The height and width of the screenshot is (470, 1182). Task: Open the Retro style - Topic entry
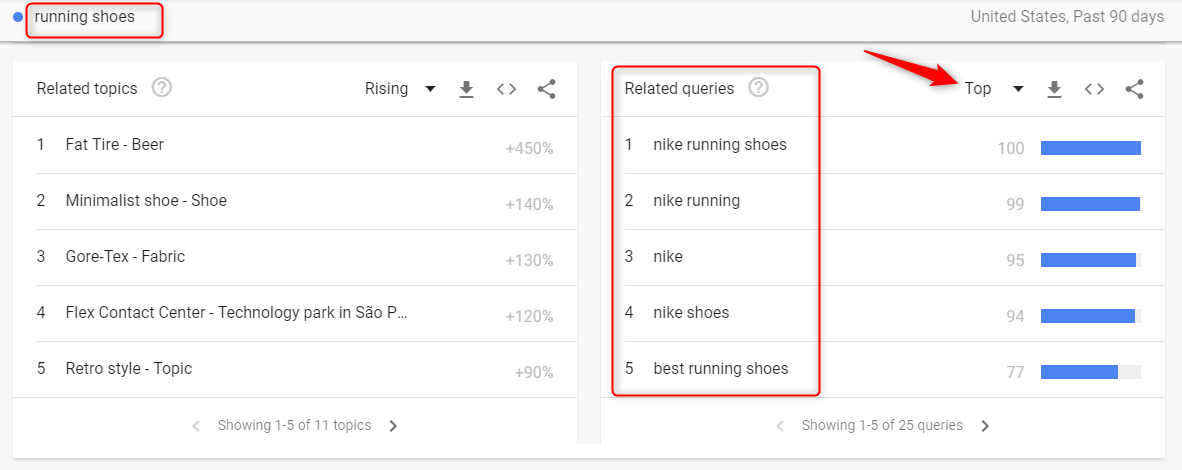[128, 369]
